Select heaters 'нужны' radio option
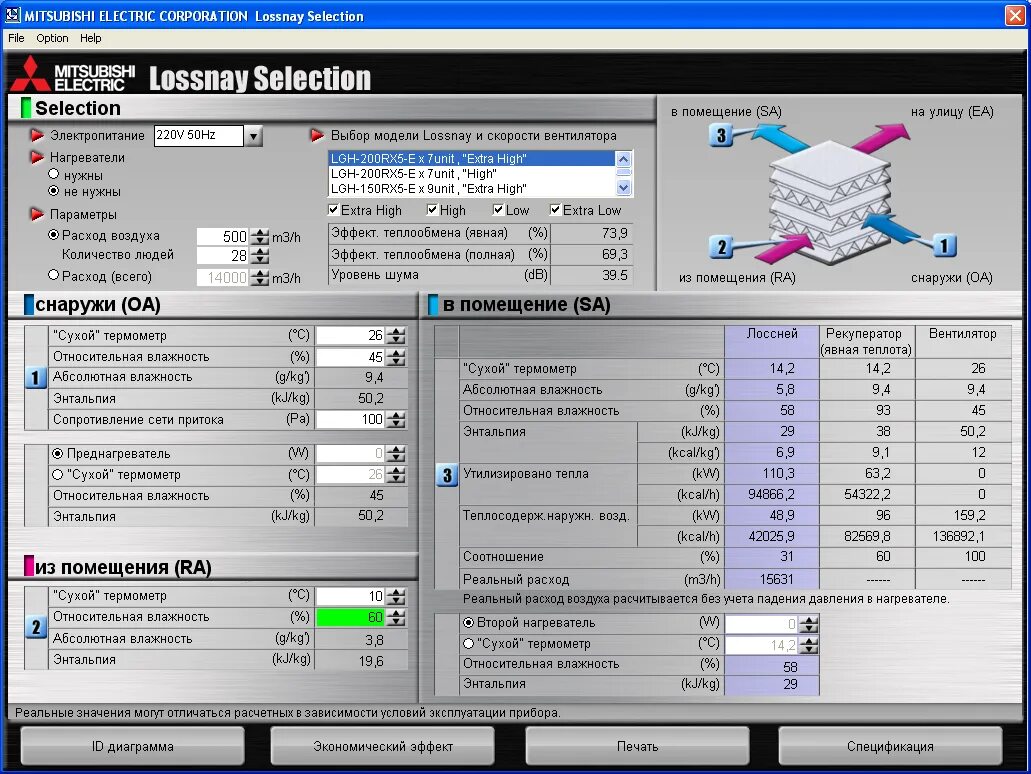The width and height of the screenshot is (1031, 774). tap(54, 174)
